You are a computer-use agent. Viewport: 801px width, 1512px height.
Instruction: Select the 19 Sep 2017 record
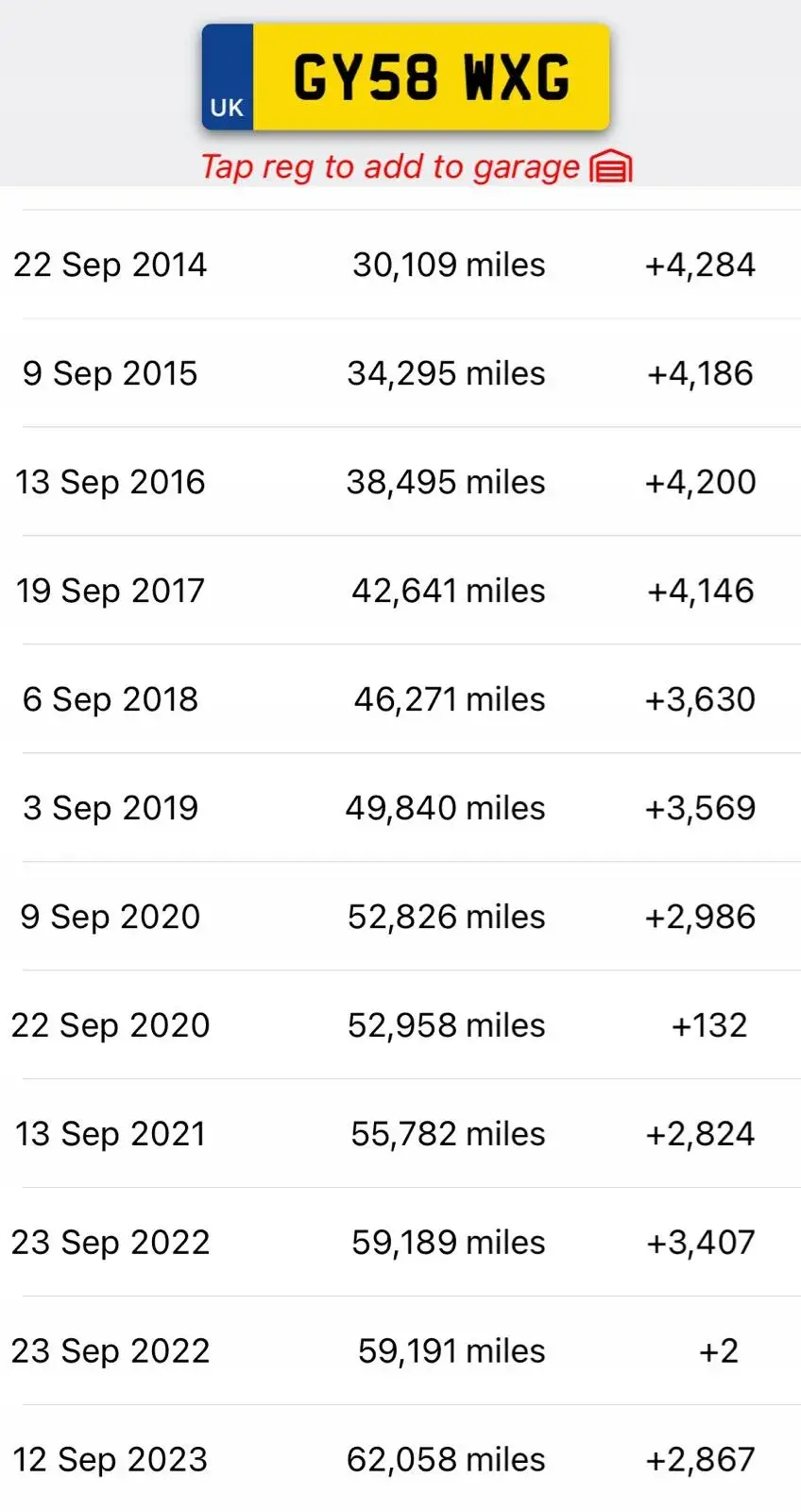110,591
